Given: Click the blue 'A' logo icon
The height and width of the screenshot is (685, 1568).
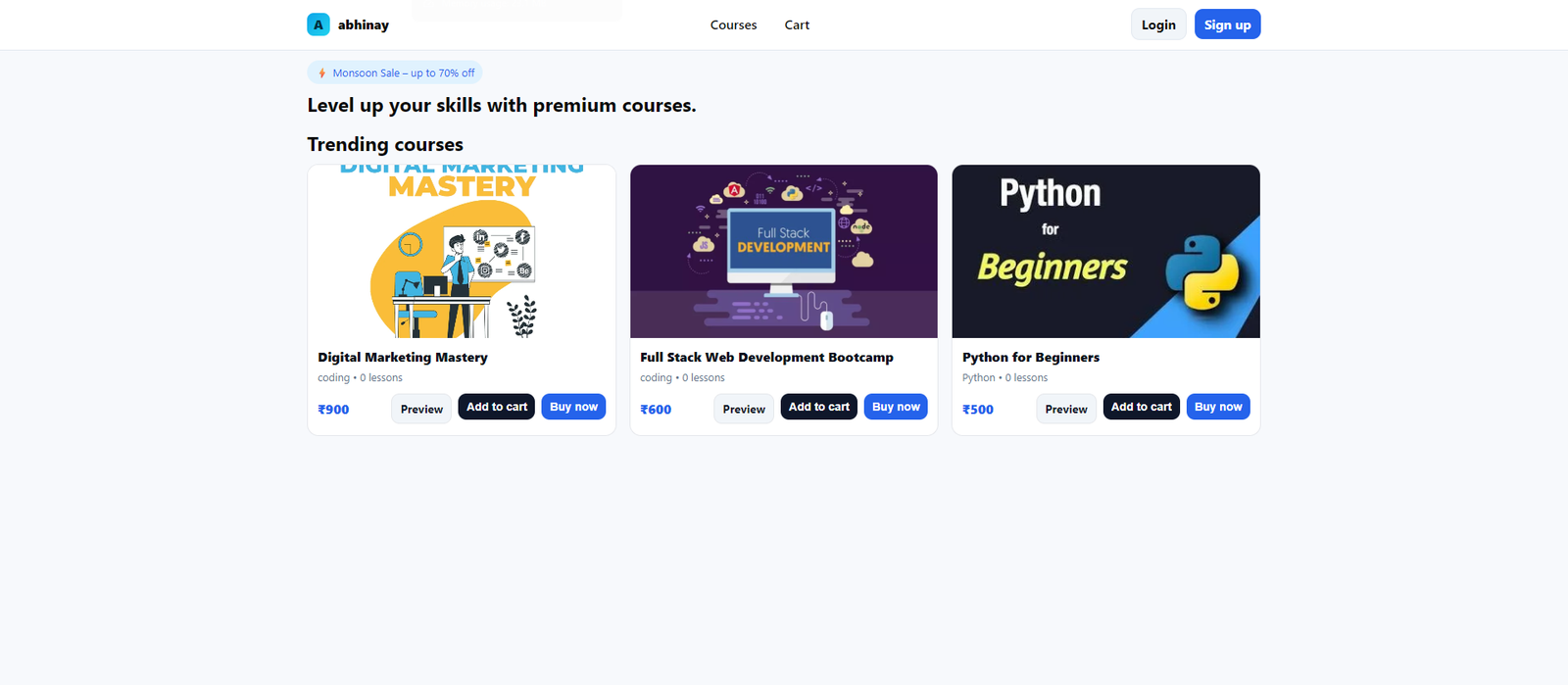Looking at the screenshot, I should (318, 24).
